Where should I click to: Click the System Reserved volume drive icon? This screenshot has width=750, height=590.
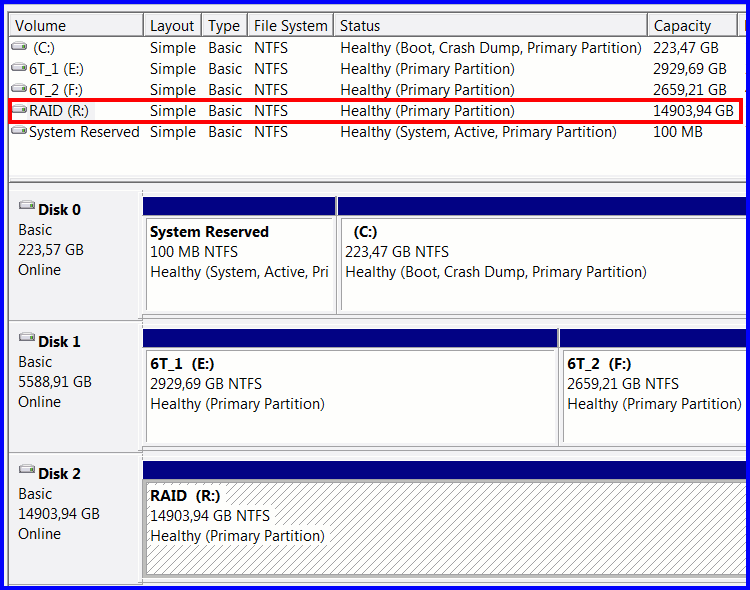tap(19, 131)
